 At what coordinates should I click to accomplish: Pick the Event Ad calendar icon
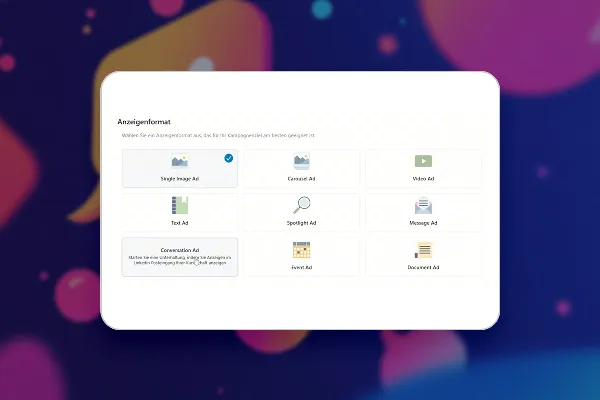(x=302, y=250)
